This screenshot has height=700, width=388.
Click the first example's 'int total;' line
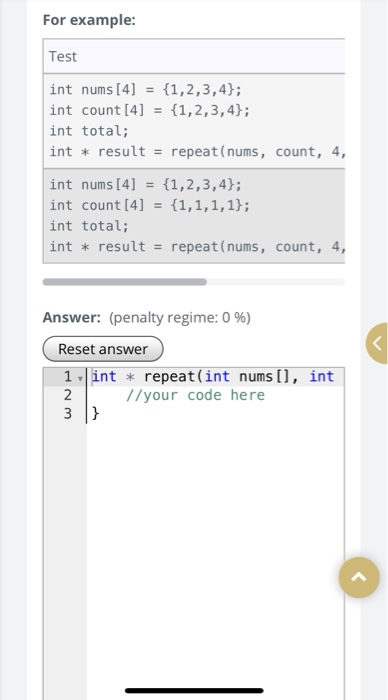[x=89, y=131]
